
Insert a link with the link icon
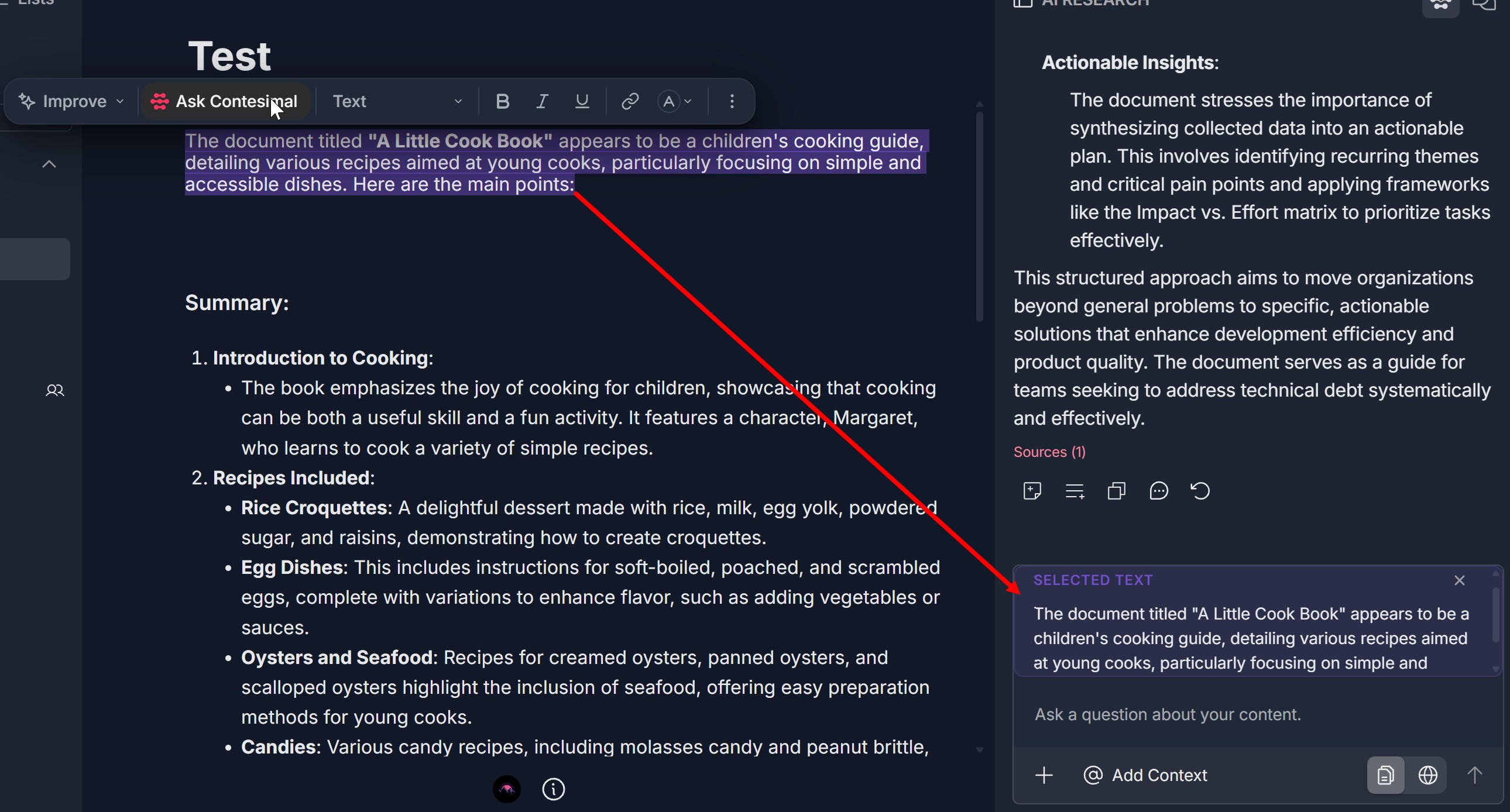[x=630, y=101]
